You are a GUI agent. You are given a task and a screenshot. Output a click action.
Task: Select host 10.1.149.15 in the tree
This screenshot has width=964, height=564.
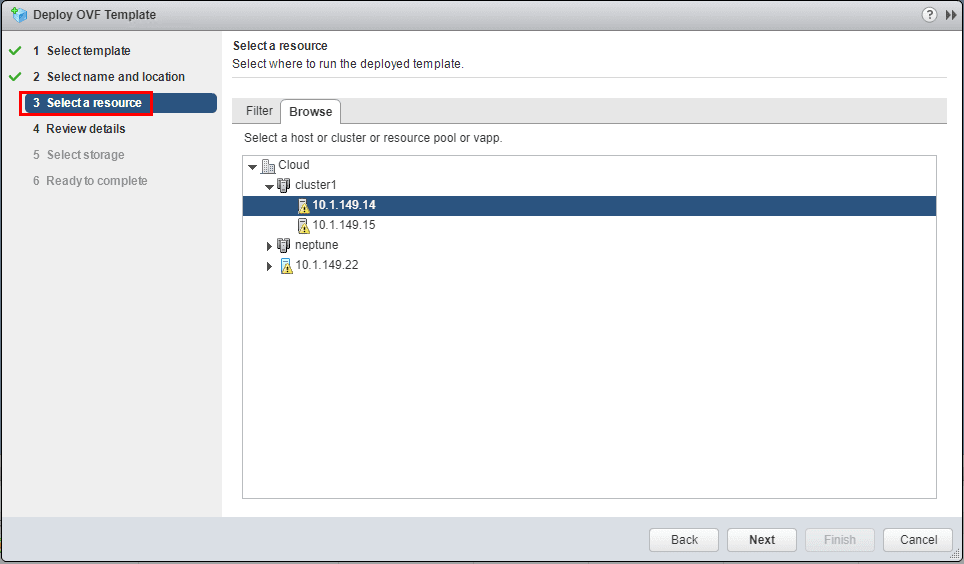click(x=343, y=226)
